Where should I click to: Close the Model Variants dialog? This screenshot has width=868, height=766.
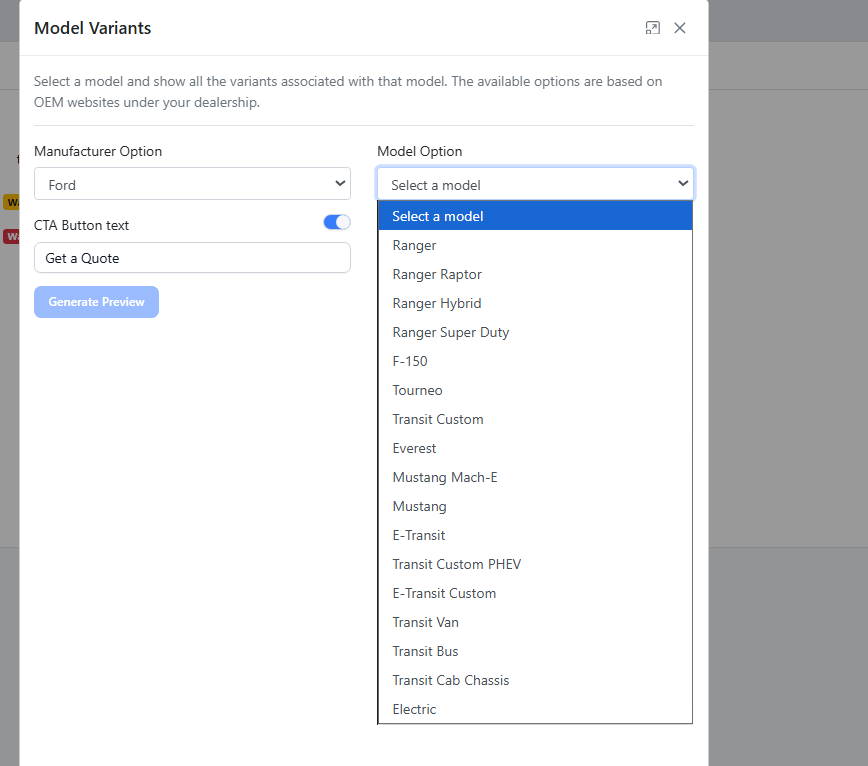(x=680, y=28)
